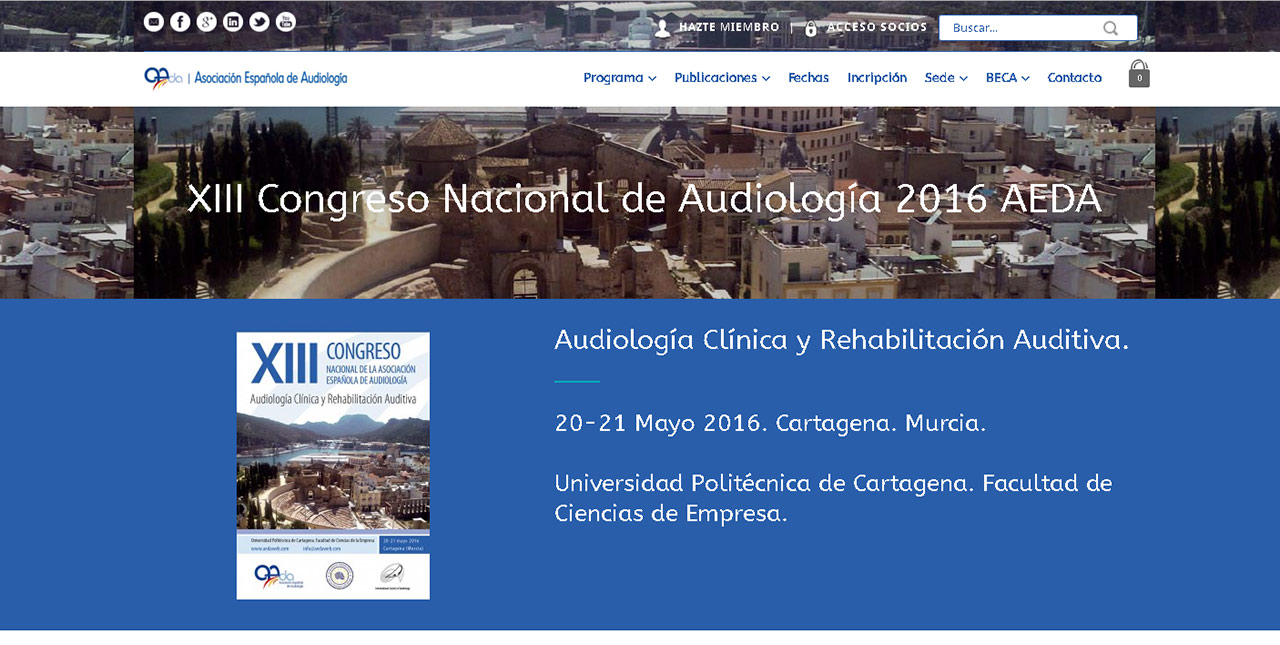
Task: Open the YouTube channel icon
Action: point(286,22)
